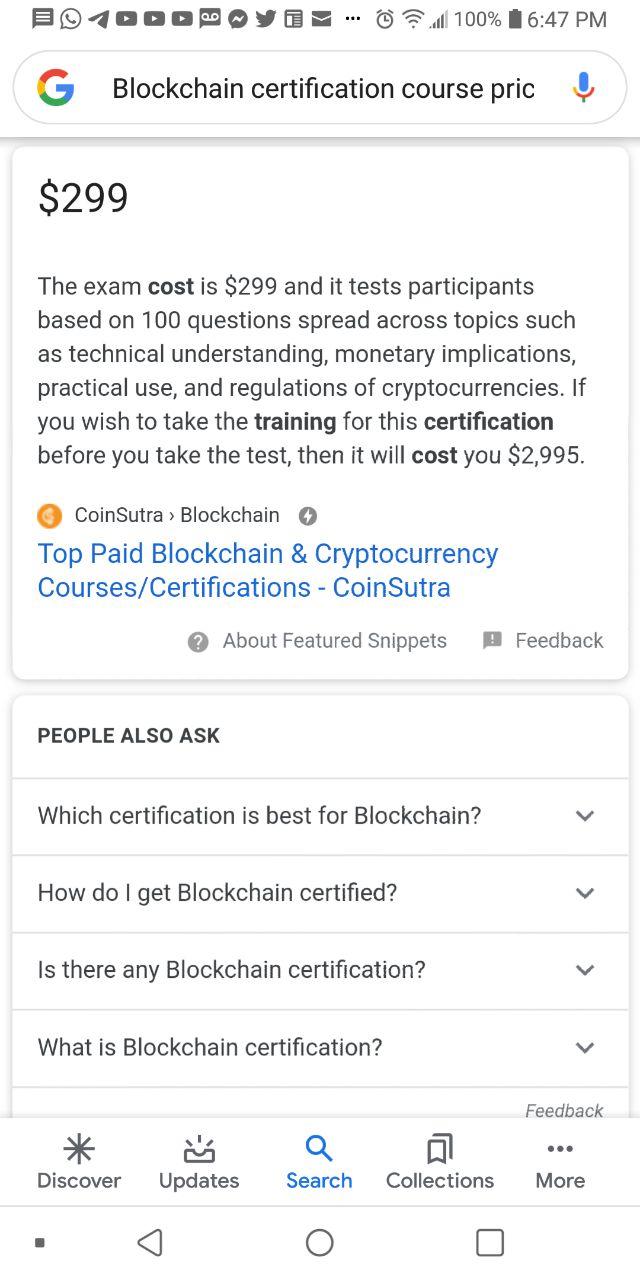Open the Discover tab
The height and width of the screenshot is (1280, 640).
coord(79,1162)
